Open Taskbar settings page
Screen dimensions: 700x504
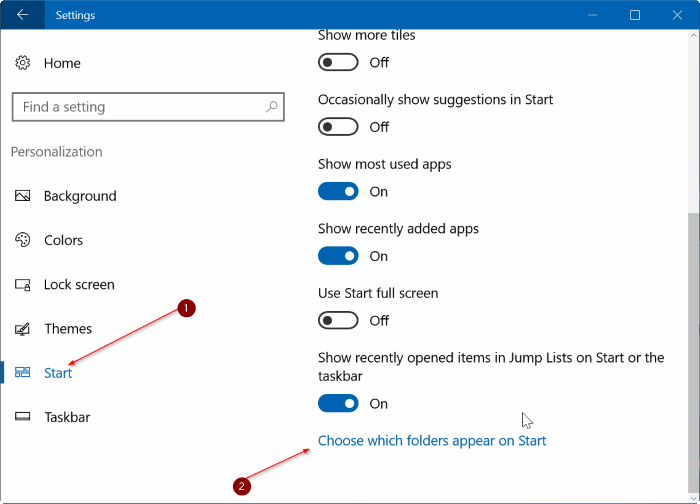[67, 417]
